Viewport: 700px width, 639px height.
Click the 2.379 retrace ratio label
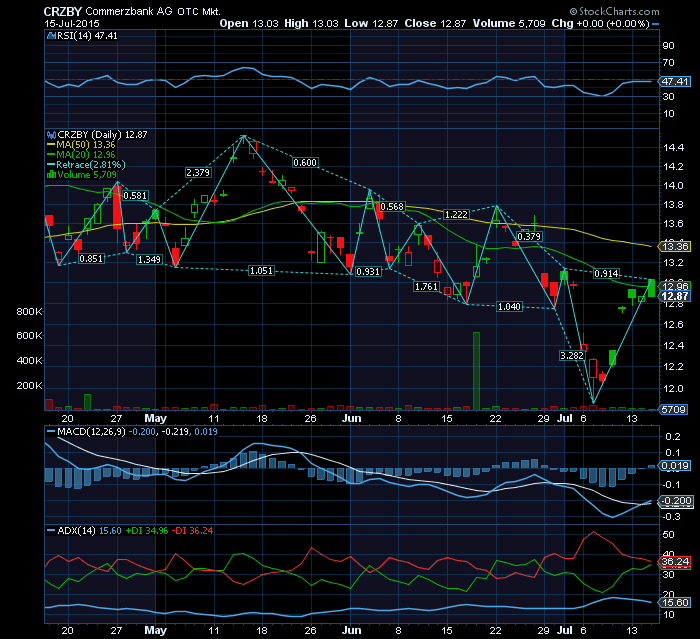tap(198, 172)
